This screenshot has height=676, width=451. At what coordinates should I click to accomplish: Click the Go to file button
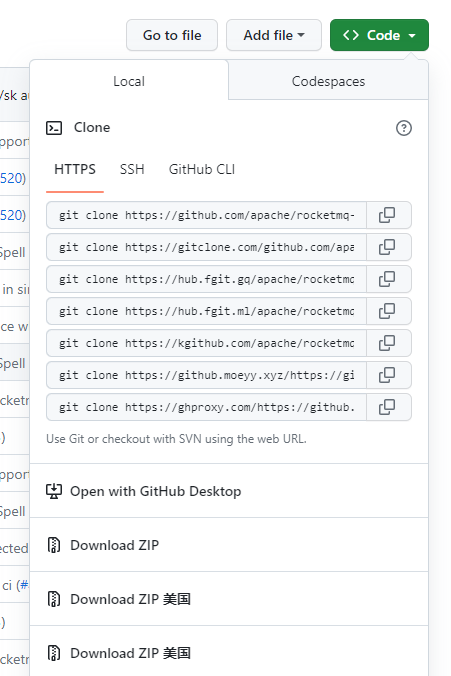click(x=172, y=35)
